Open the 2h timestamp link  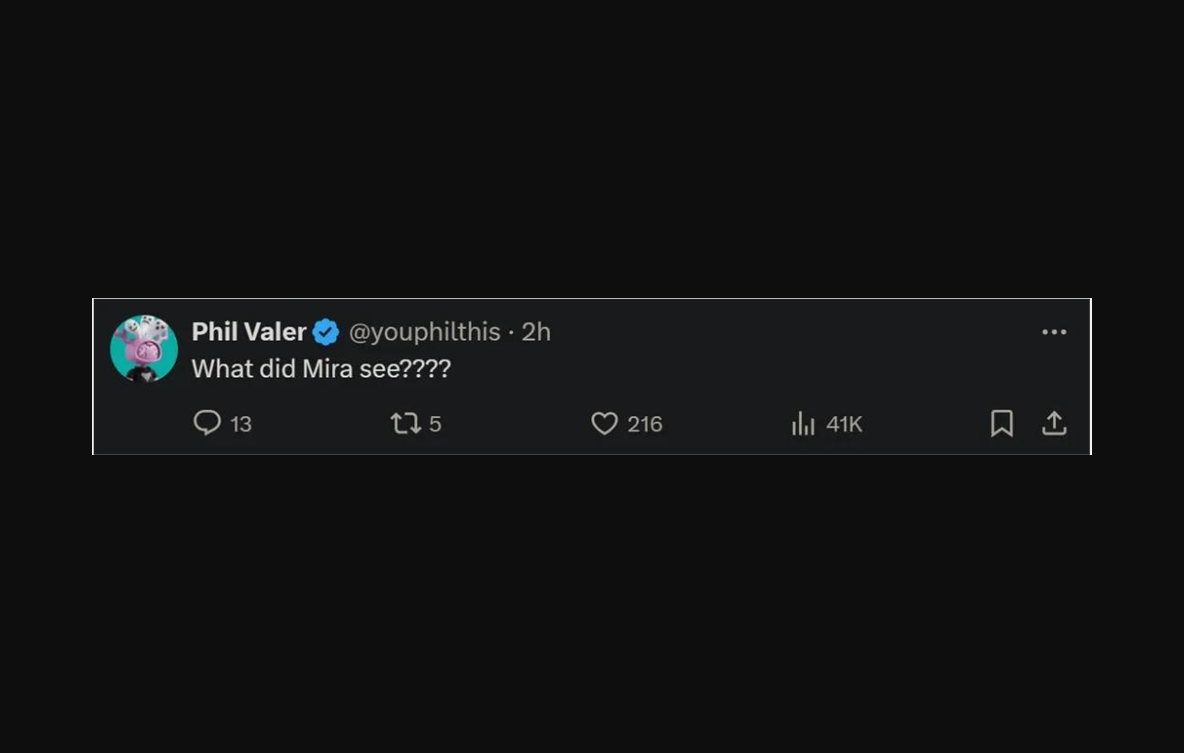pos(536,332)
